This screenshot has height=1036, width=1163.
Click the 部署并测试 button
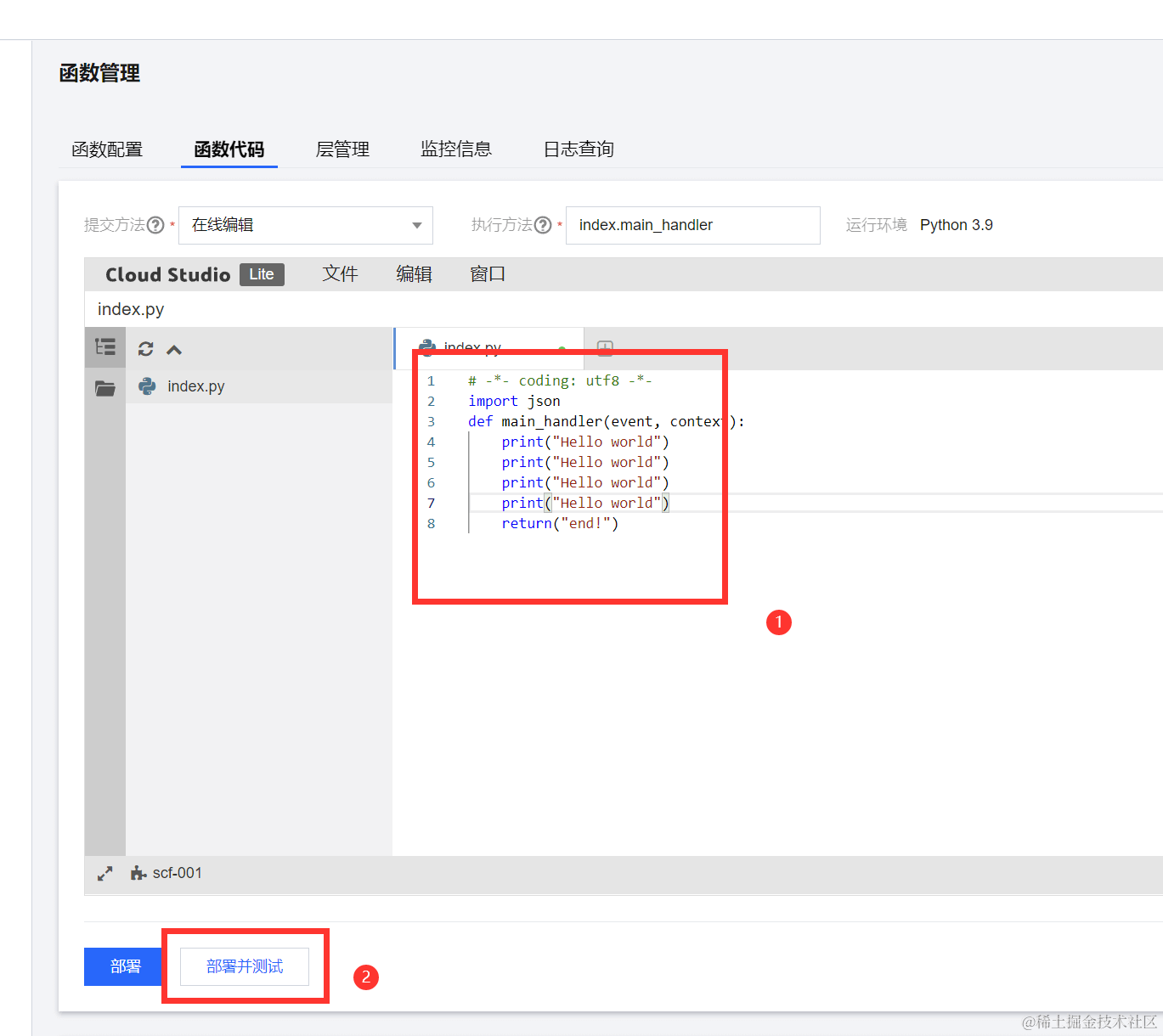[245, 966]
